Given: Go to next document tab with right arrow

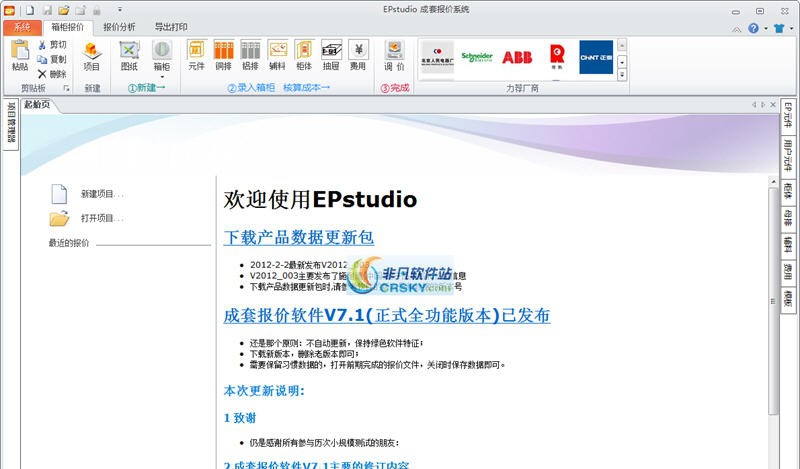Looking at the screenshot, I should point(763,105).
